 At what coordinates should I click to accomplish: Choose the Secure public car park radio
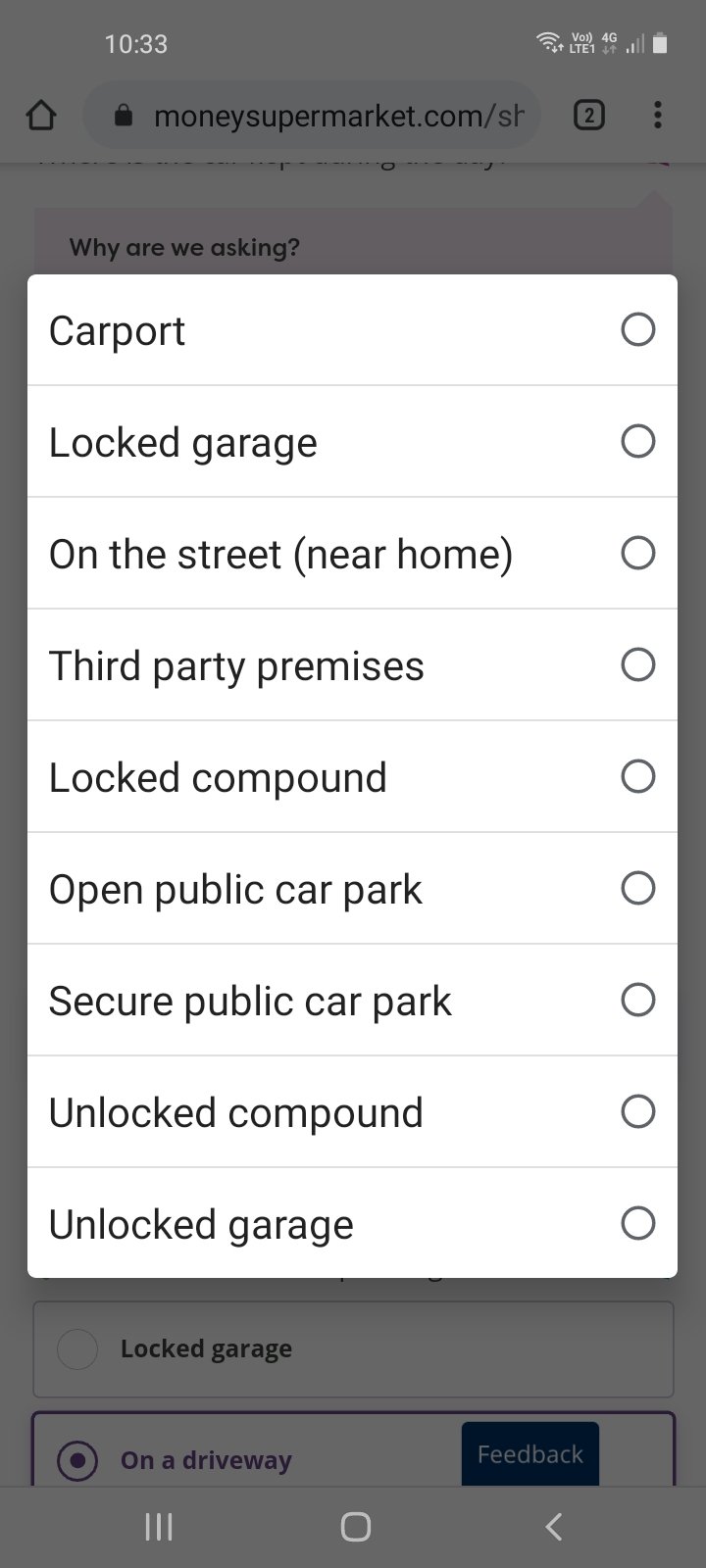(x=637, y=1001)
